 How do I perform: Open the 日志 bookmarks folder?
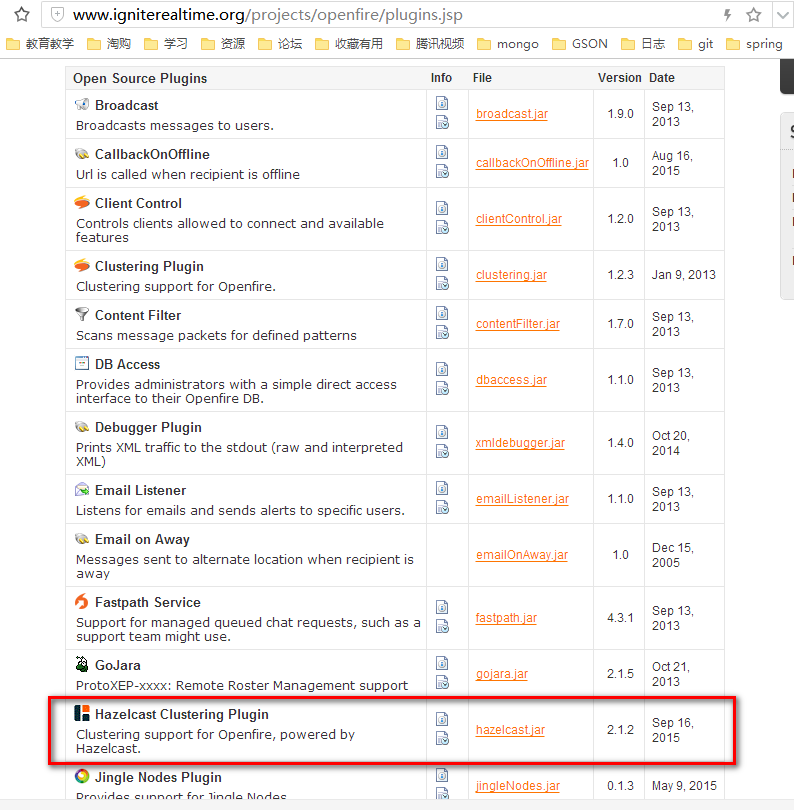click(643, 44)
